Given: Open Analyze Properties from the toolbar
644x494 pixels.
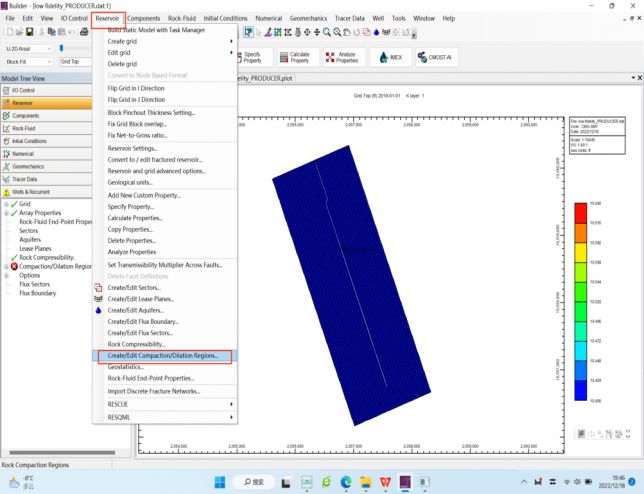Looking at the screenshot, I should (x=343, y=57).
